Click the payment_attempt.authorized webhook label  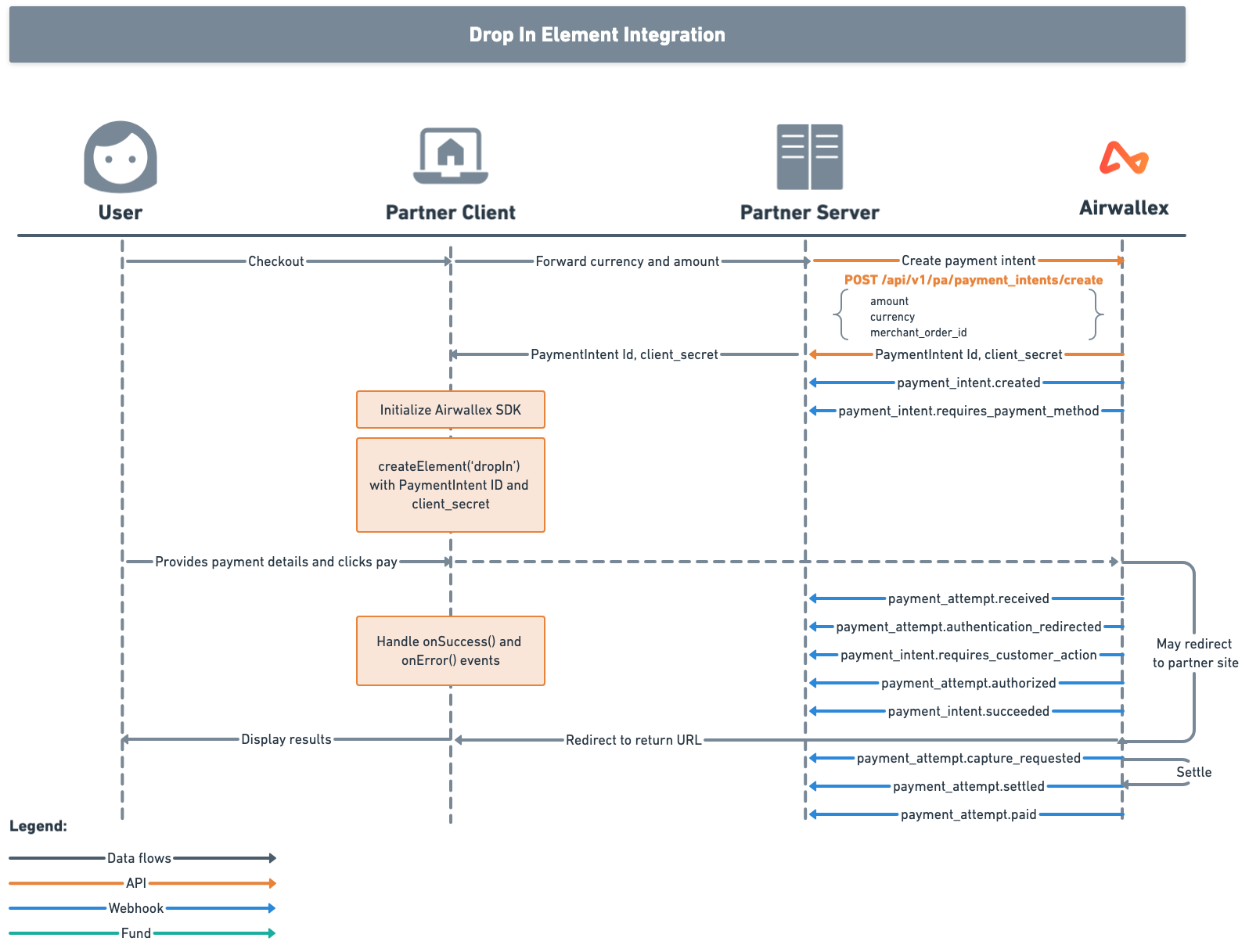click(x=968, y=683)
